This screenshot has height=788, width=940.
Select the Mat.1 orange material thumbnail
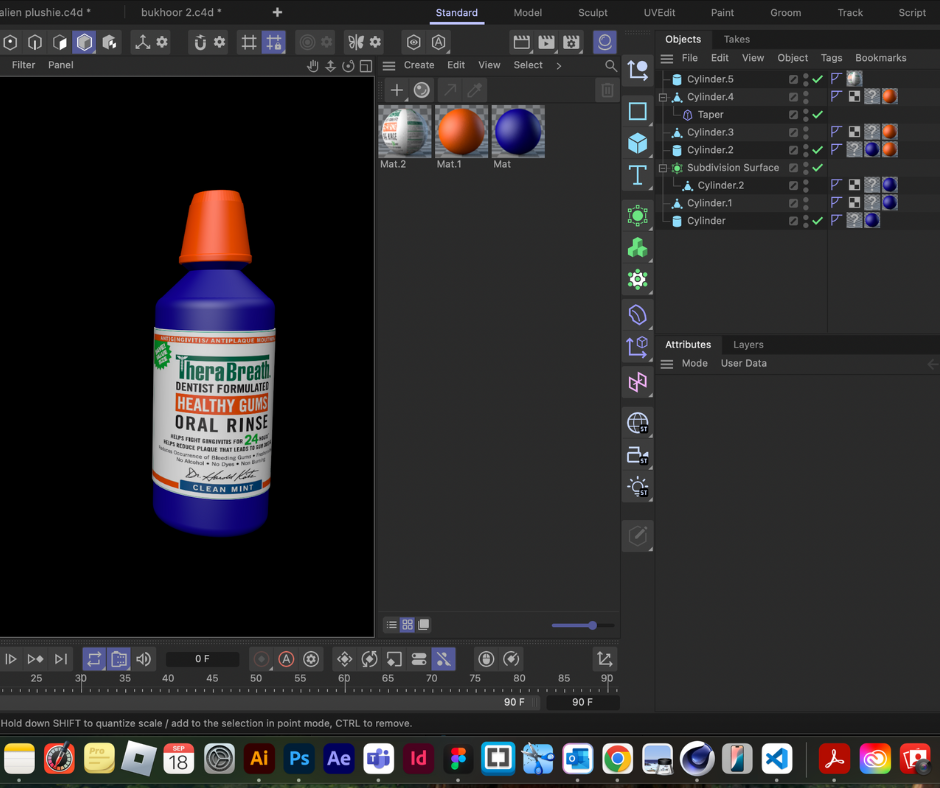click(461, 131)
